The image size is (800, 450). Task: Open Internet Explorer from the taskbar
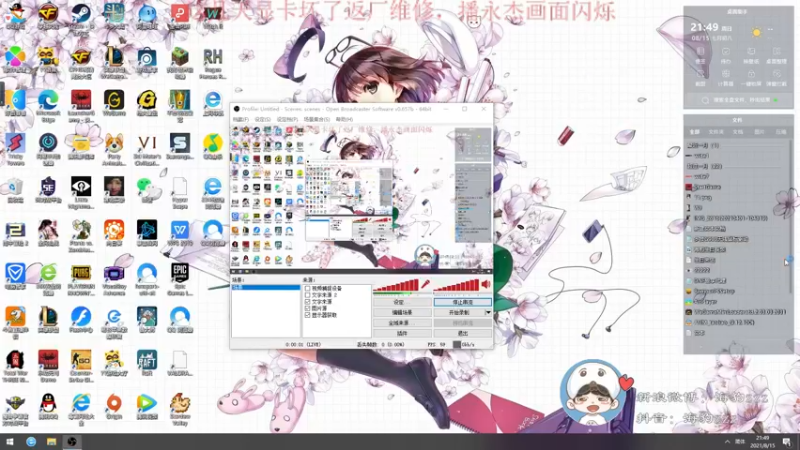pos(31,442)
